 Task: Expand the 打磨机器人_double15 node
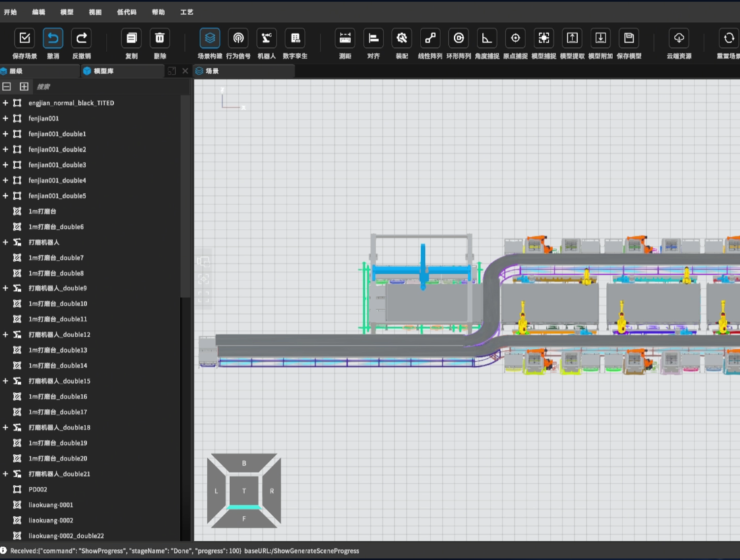[5, 381]
